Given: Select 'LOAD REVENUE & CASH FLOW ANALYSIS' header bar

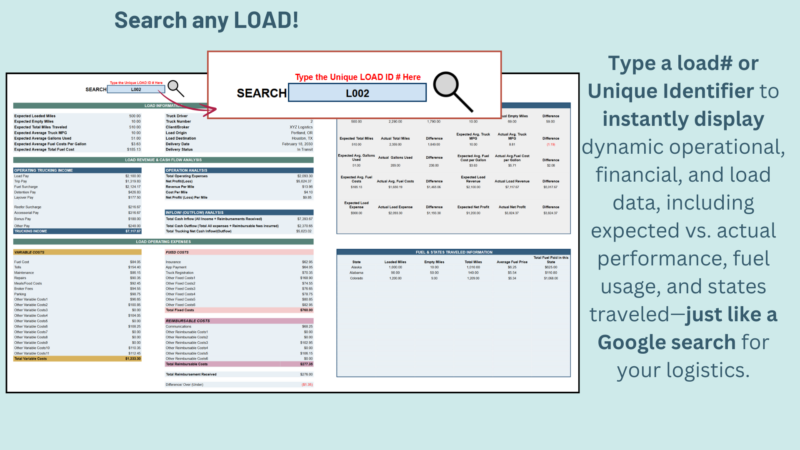Looking at the screenshot, I should 163,160.
